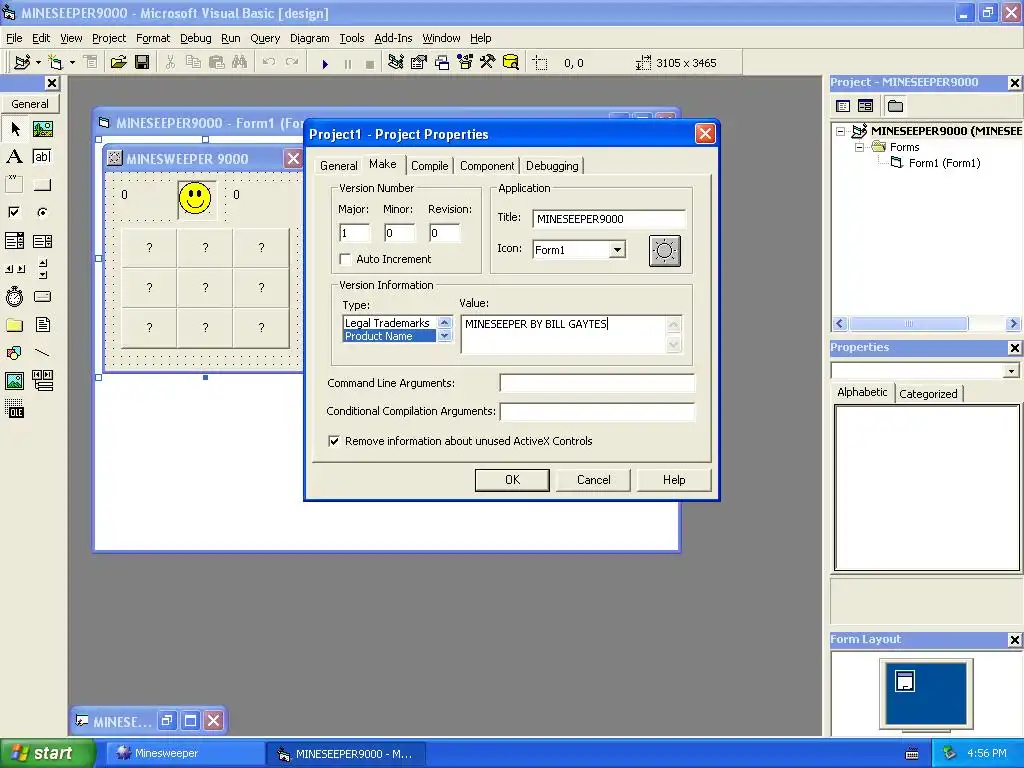Select the PictureBox tool in toolbox
The height and width of the screenshot is (768, 1024).
(x=42, y=129)
